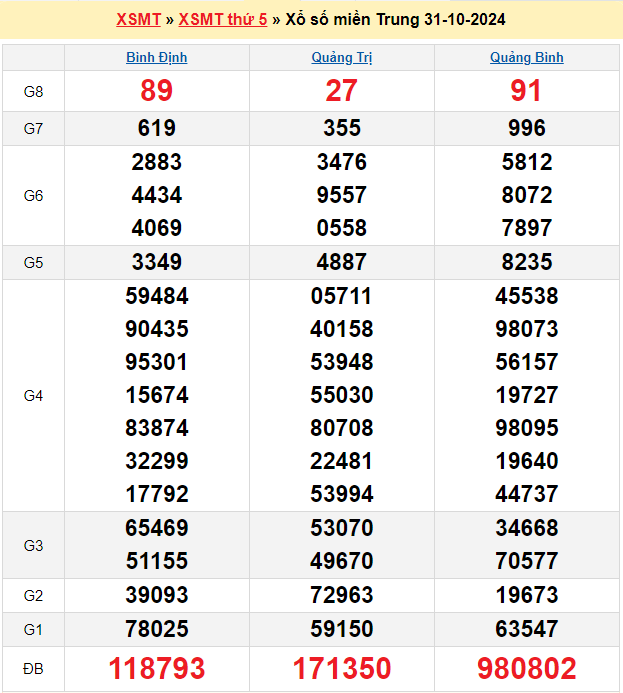
Task: Click the G8 row label
Action: click(x=33, y=91)
